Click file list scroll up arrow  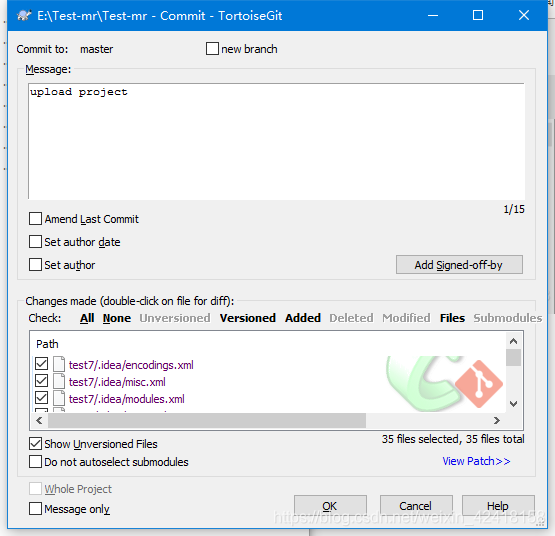[x=513, y=341]
